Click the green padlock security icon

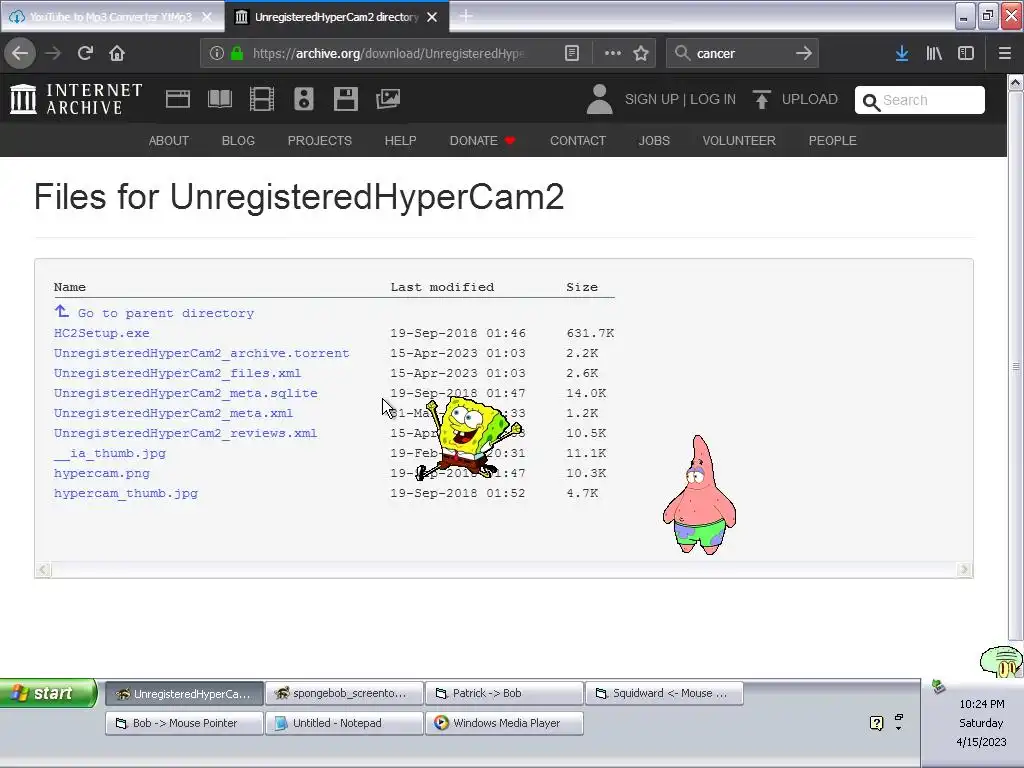(237, 53)
